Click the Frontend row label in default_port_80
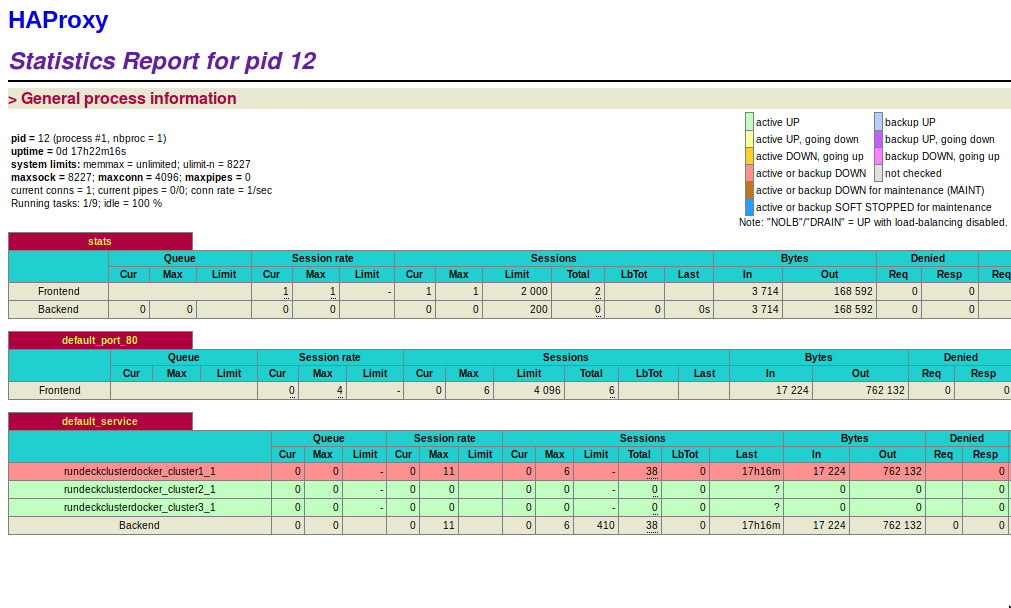This screenshot has width=1011, height=608. click(59, 391)
